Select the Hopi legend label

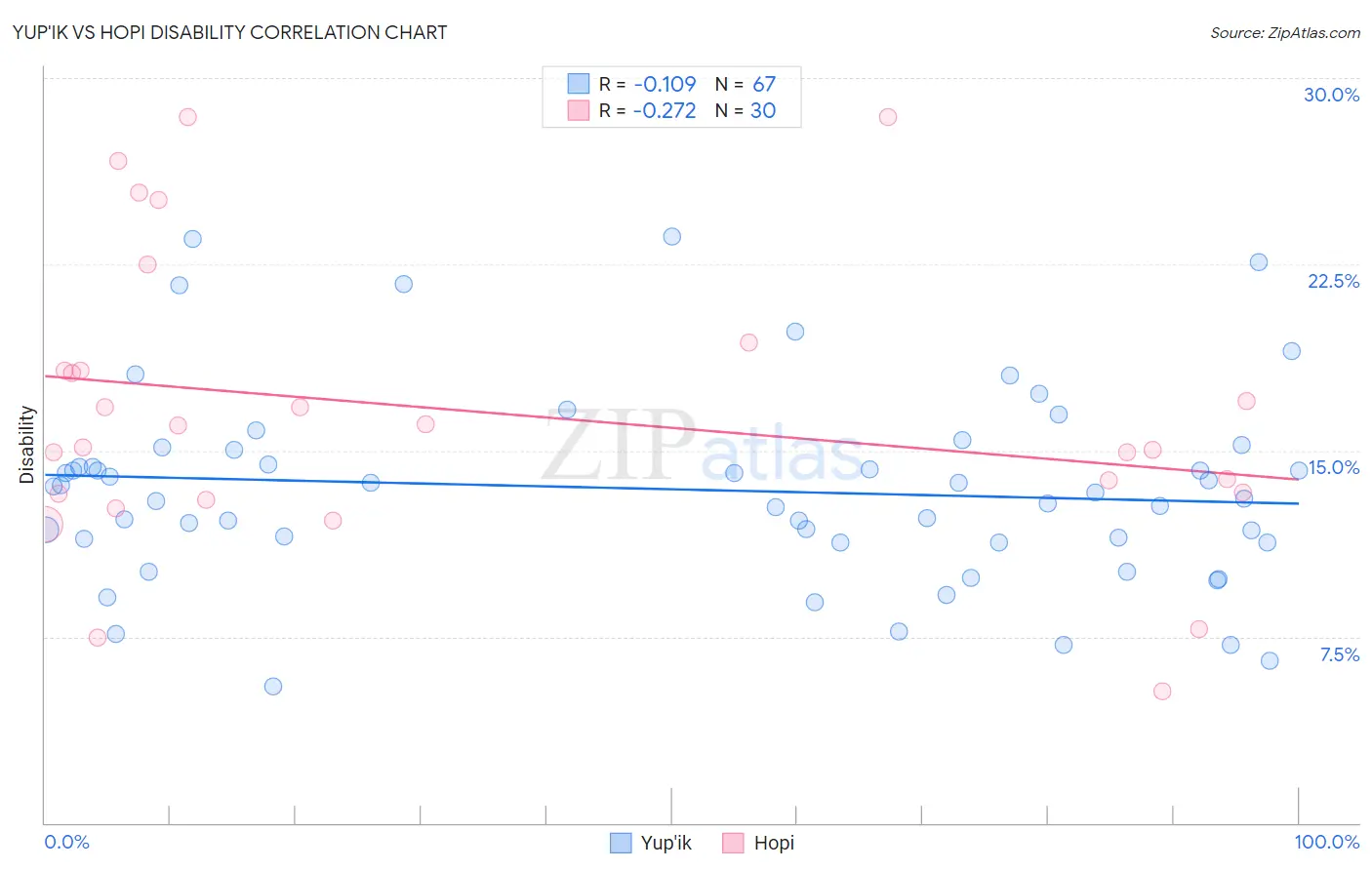pyautogui.click(x=775, y=843)
